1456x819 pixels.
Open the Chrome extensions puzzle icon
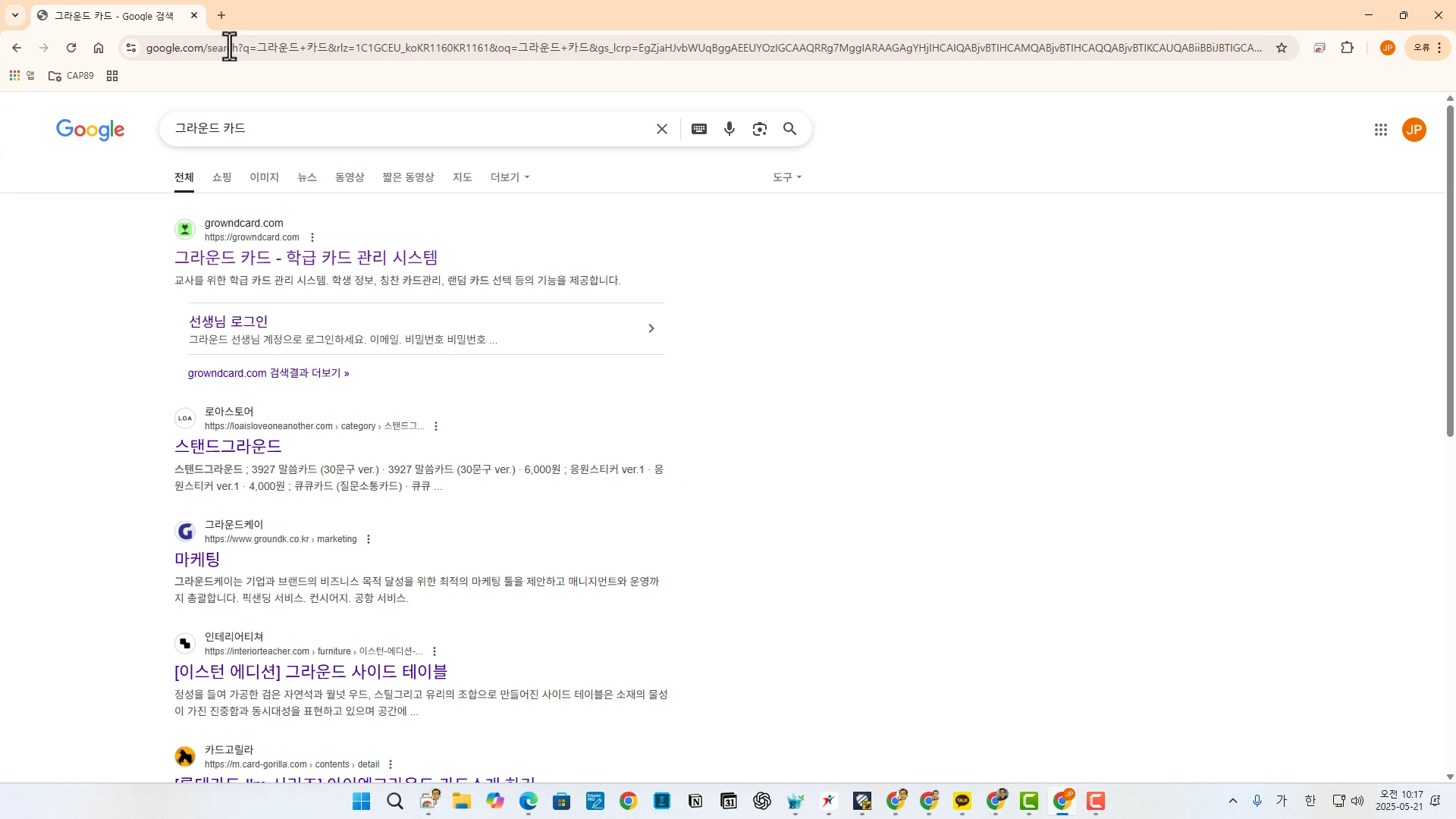tap(1348, 48)
